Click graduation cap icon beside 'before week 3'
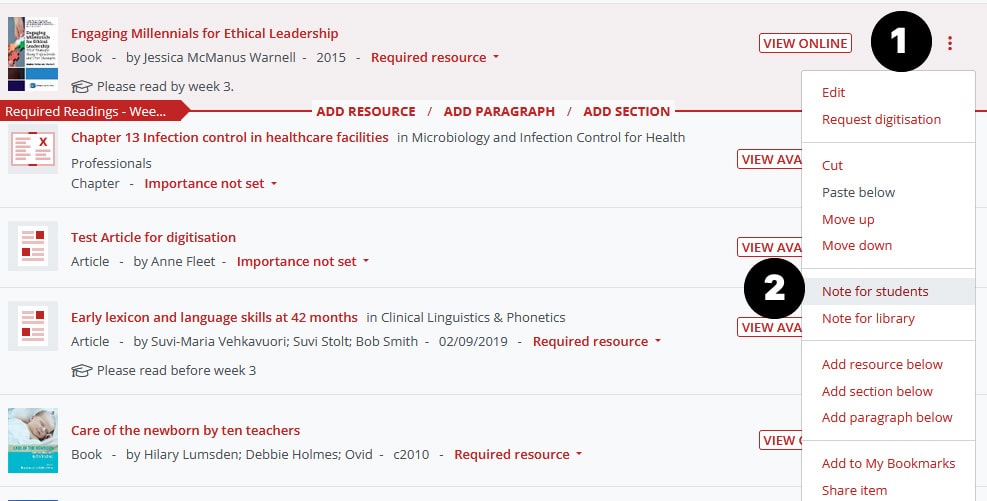Screen dimensions: 987x501 coord(82,371)
